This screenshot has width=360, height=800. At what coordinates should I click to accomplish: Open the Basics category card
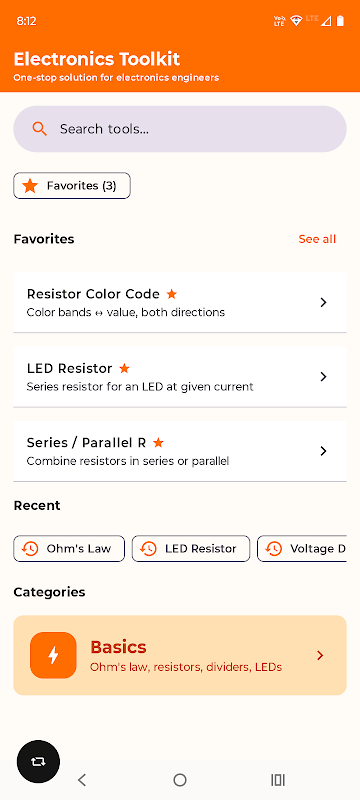click(x=180, y=655)
